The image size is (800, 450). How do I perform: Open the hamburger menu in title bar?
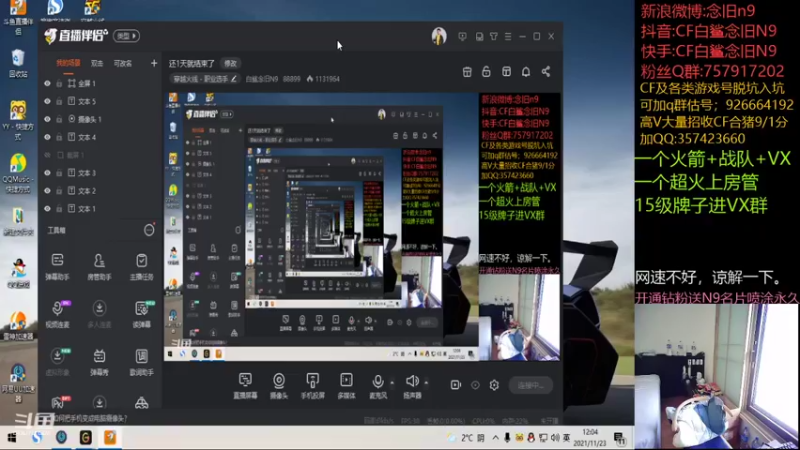pos(508,36)
